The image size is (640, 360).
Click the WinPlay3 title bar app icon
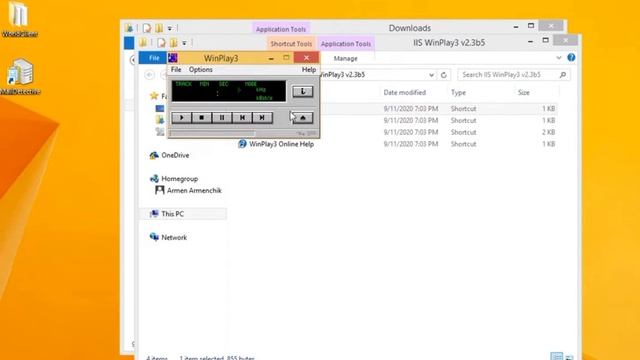173,58
